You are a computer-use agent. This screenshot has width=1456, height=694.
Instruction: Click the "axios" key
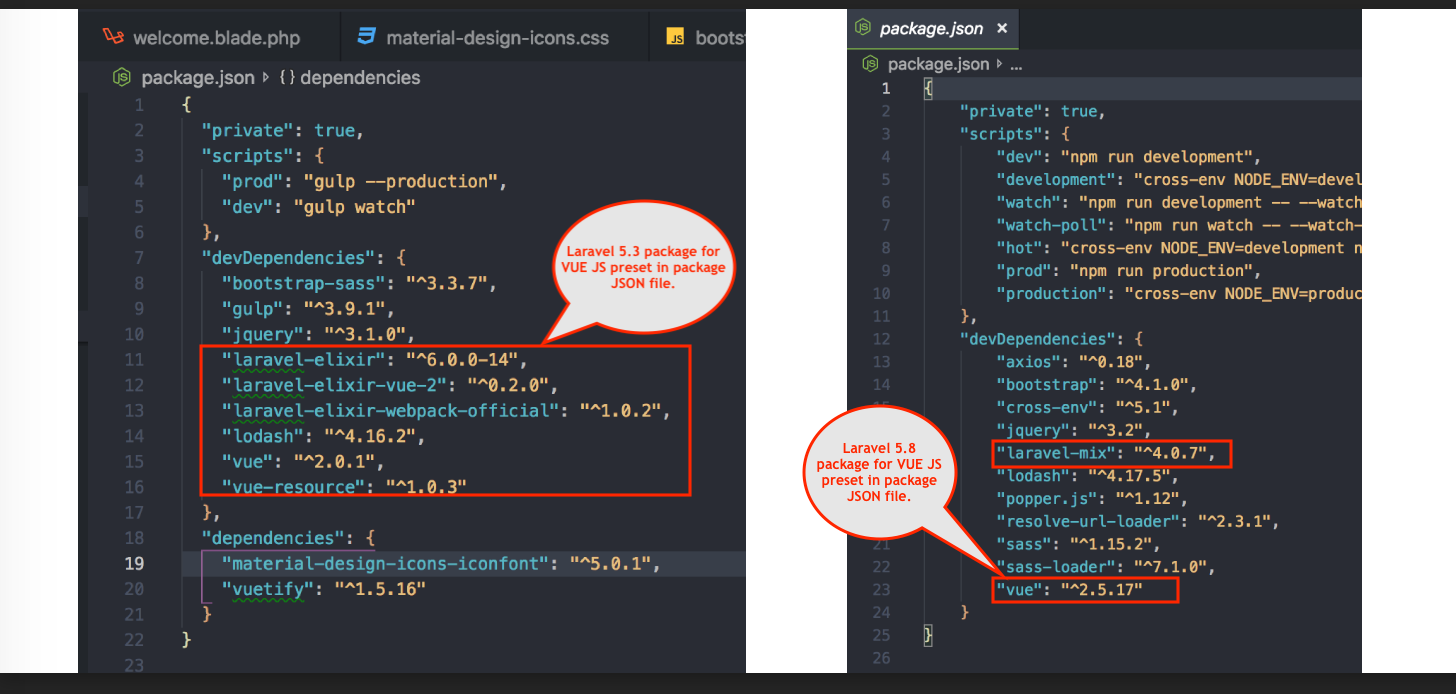click(1029, 362)
